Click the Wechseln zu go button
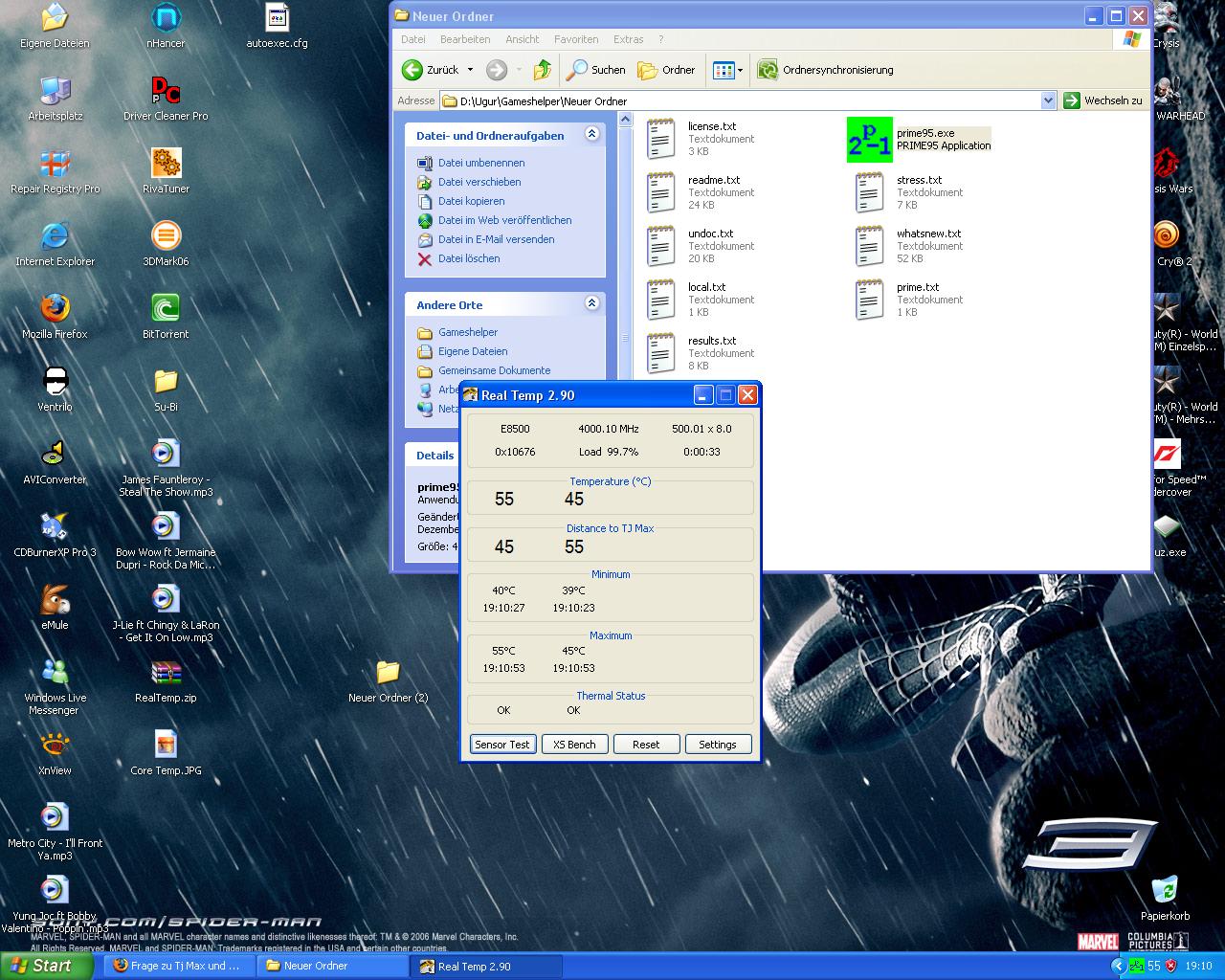The height and width of the screenshot is (980, 1225). pos(1103,100)
